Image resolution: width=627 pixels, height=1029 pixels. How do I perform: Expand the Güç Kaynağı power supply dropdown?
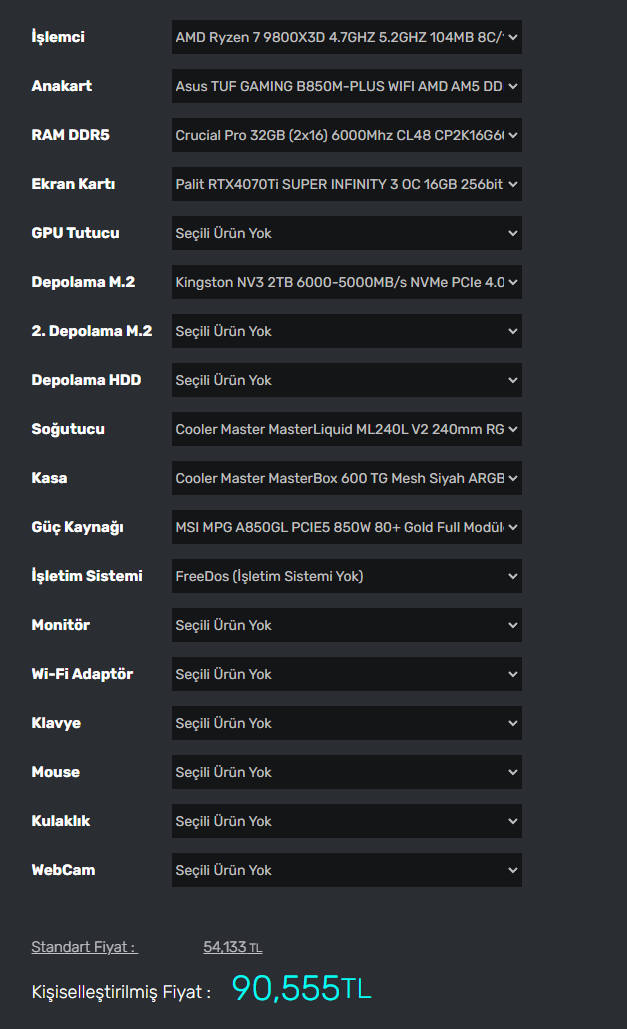click(x=346, y=527)
